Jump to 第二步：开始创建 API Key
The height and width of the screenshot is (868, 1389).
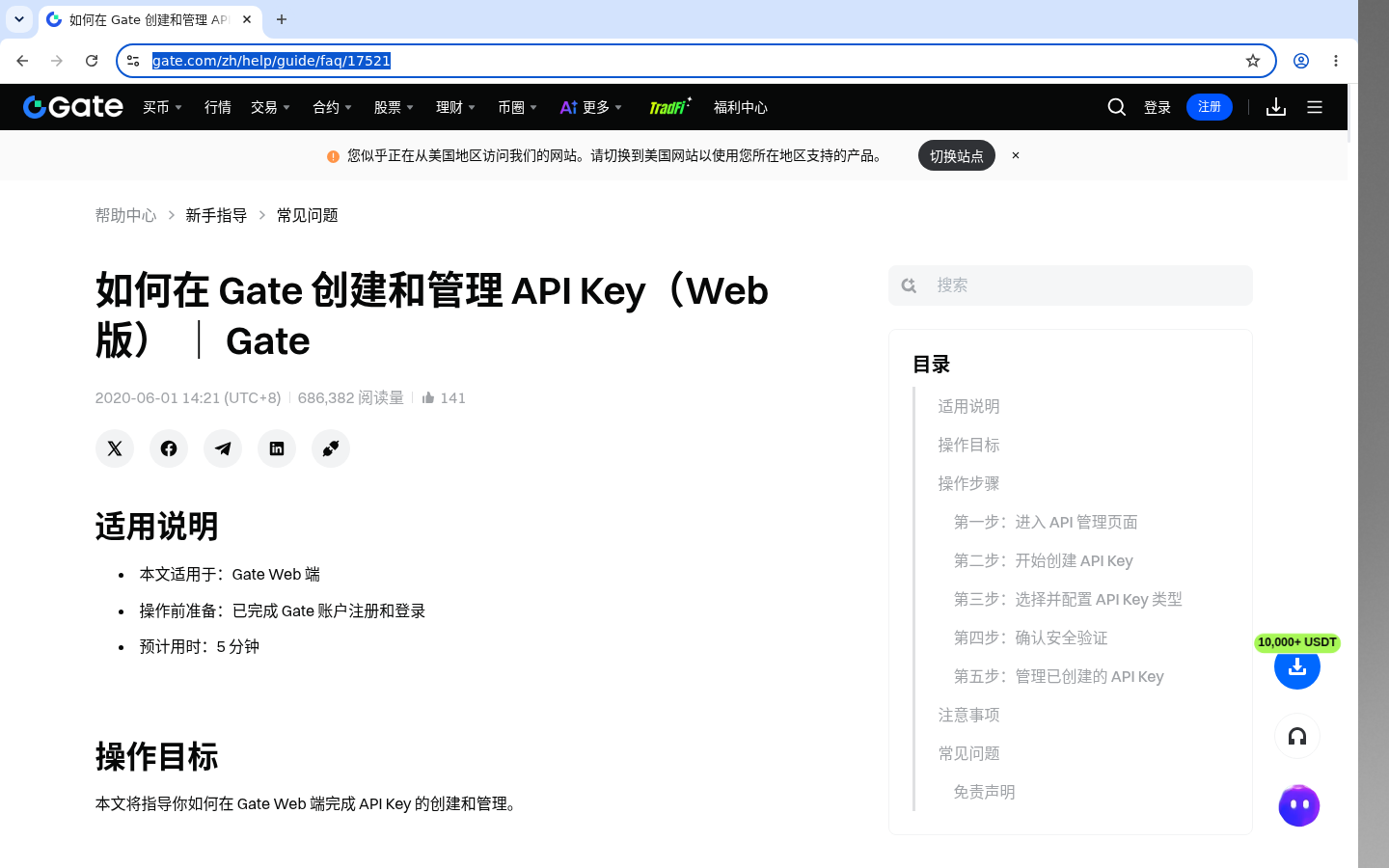[1043, 560]
